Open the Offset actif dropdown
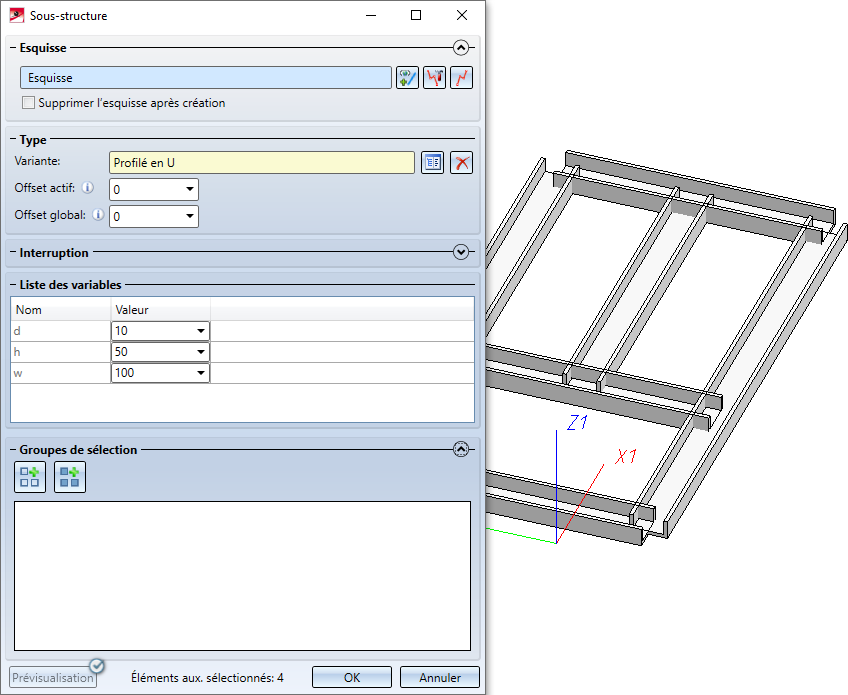The height and width of the screenshot is (695, 848). pyautogui.click(x=189, y=189)
